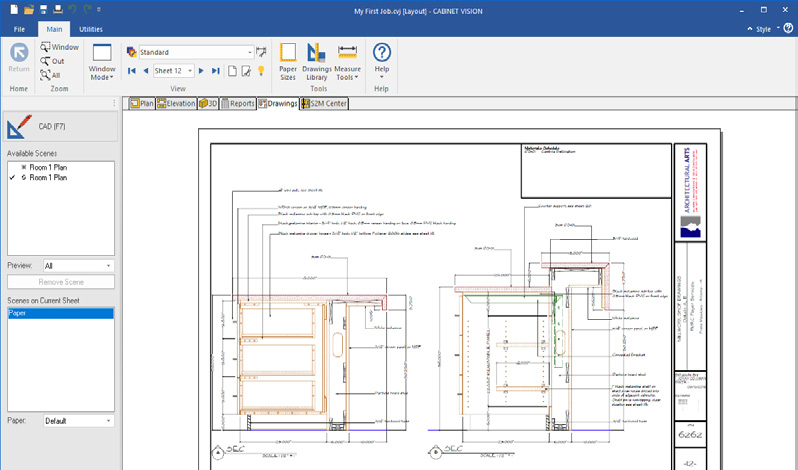Viewport: 798px width, 470px height.
Task: Jump to the last sheet
Action: click(216, 71)
